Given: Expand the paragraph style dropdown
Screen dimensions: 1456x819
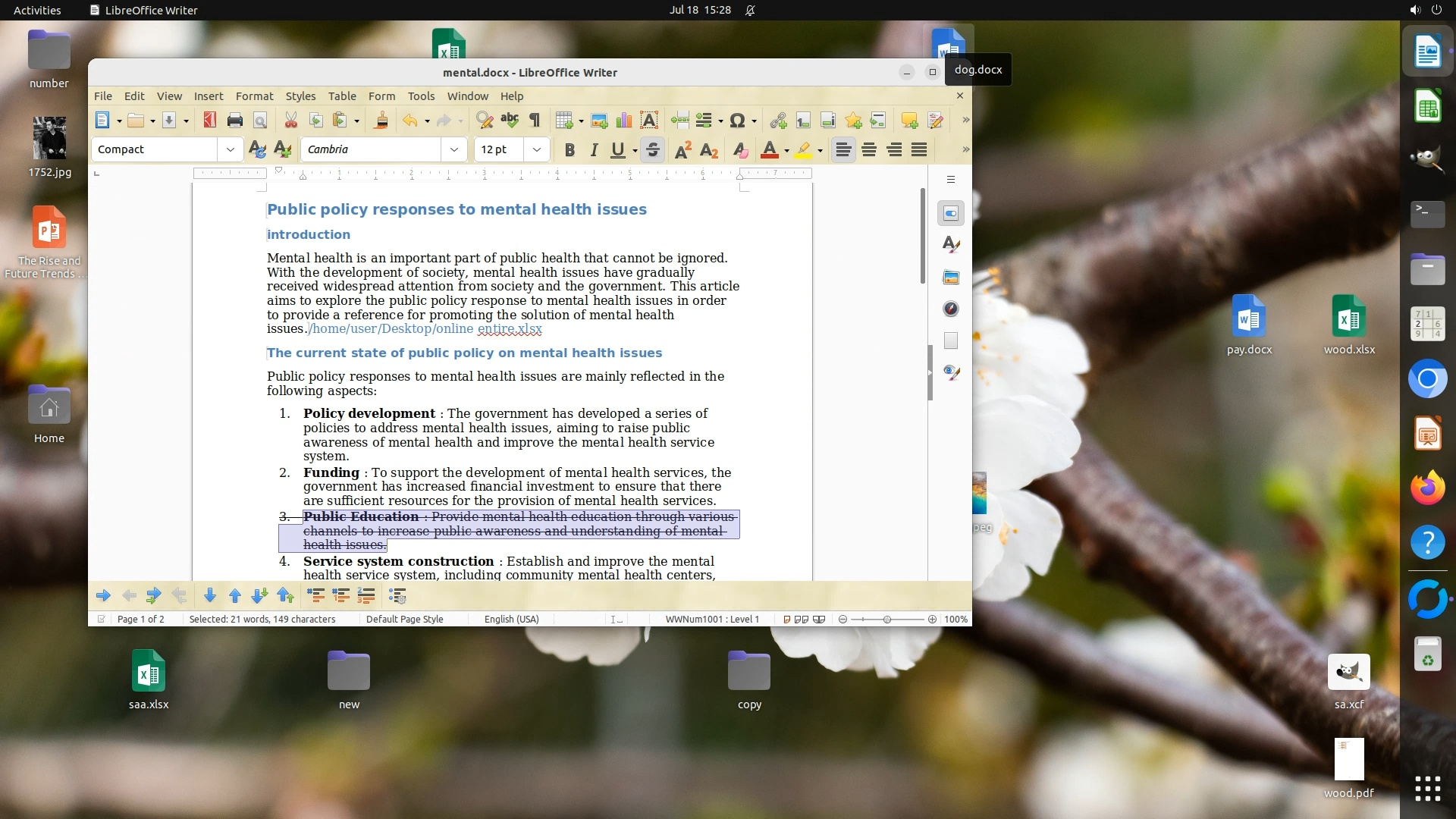Looking at the screenshot, I should coord(230,150).
